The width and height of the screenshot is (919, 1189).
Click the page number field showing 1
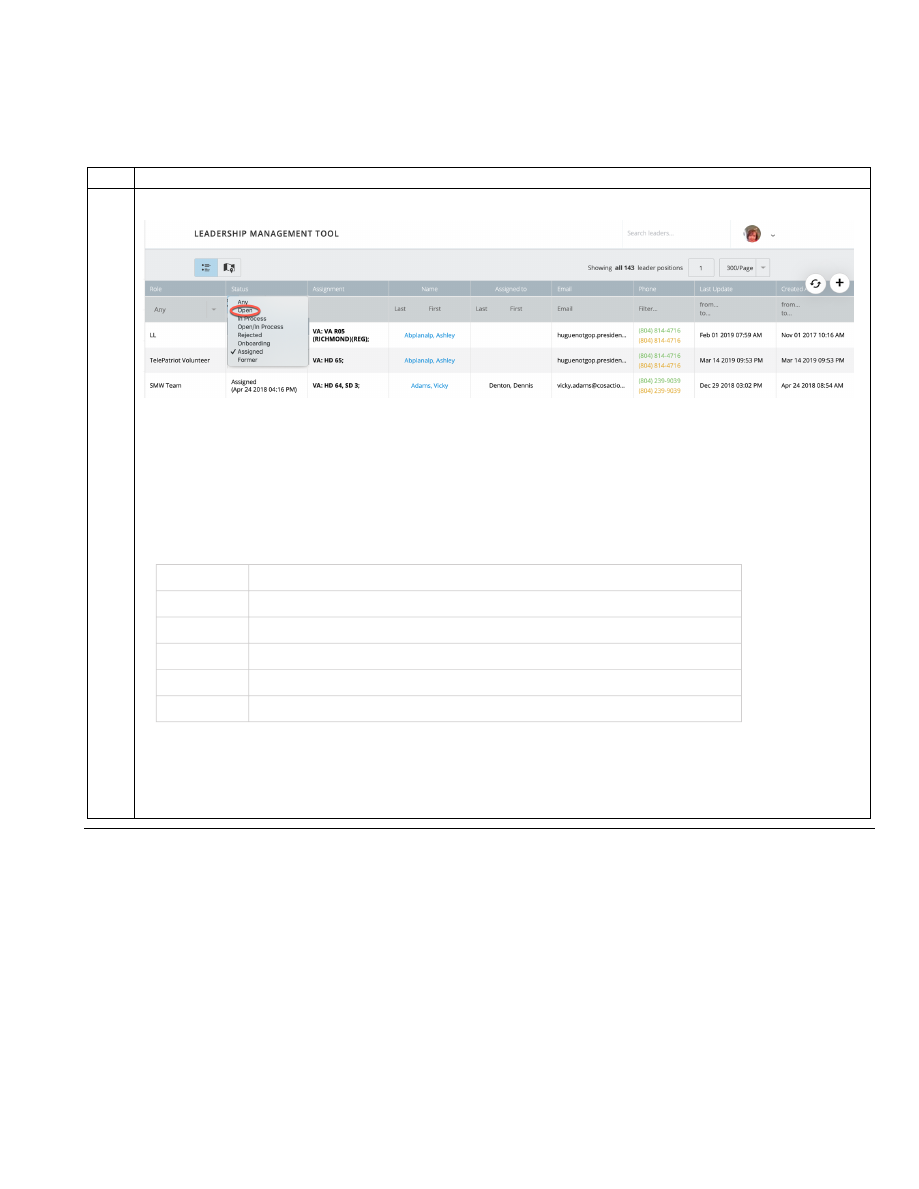coord(701,268)
